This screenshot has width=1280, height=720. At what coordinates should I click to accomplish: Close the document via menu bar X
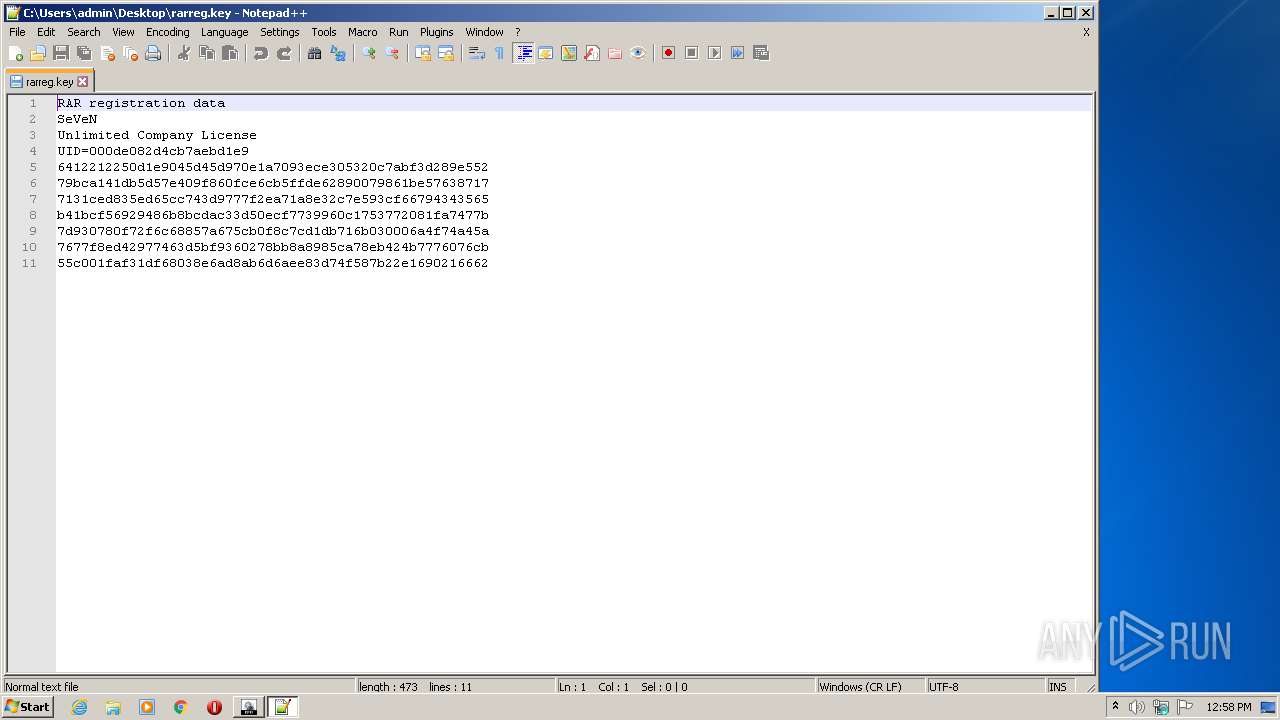tap(1086, 32)
